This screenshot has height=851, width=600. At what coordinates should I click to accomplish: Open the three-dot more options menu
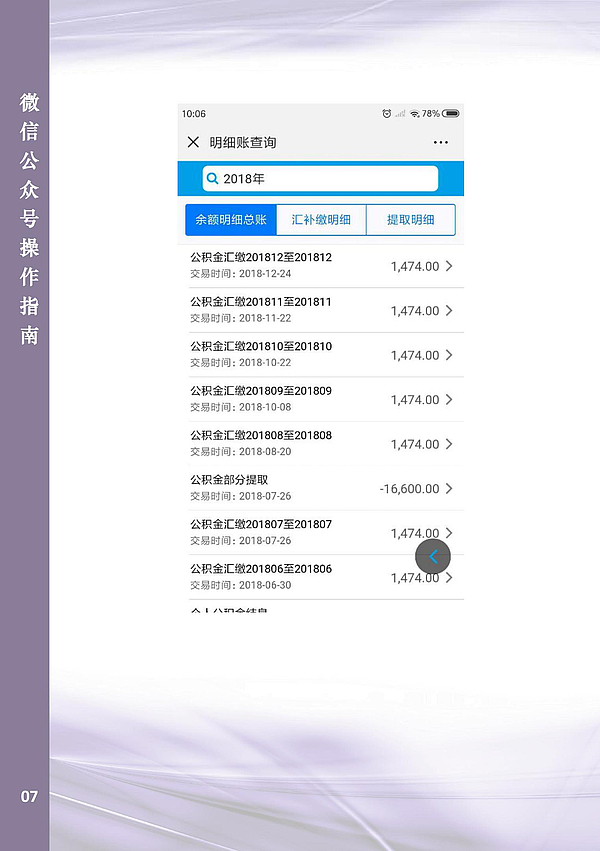[x=441, y=143]
